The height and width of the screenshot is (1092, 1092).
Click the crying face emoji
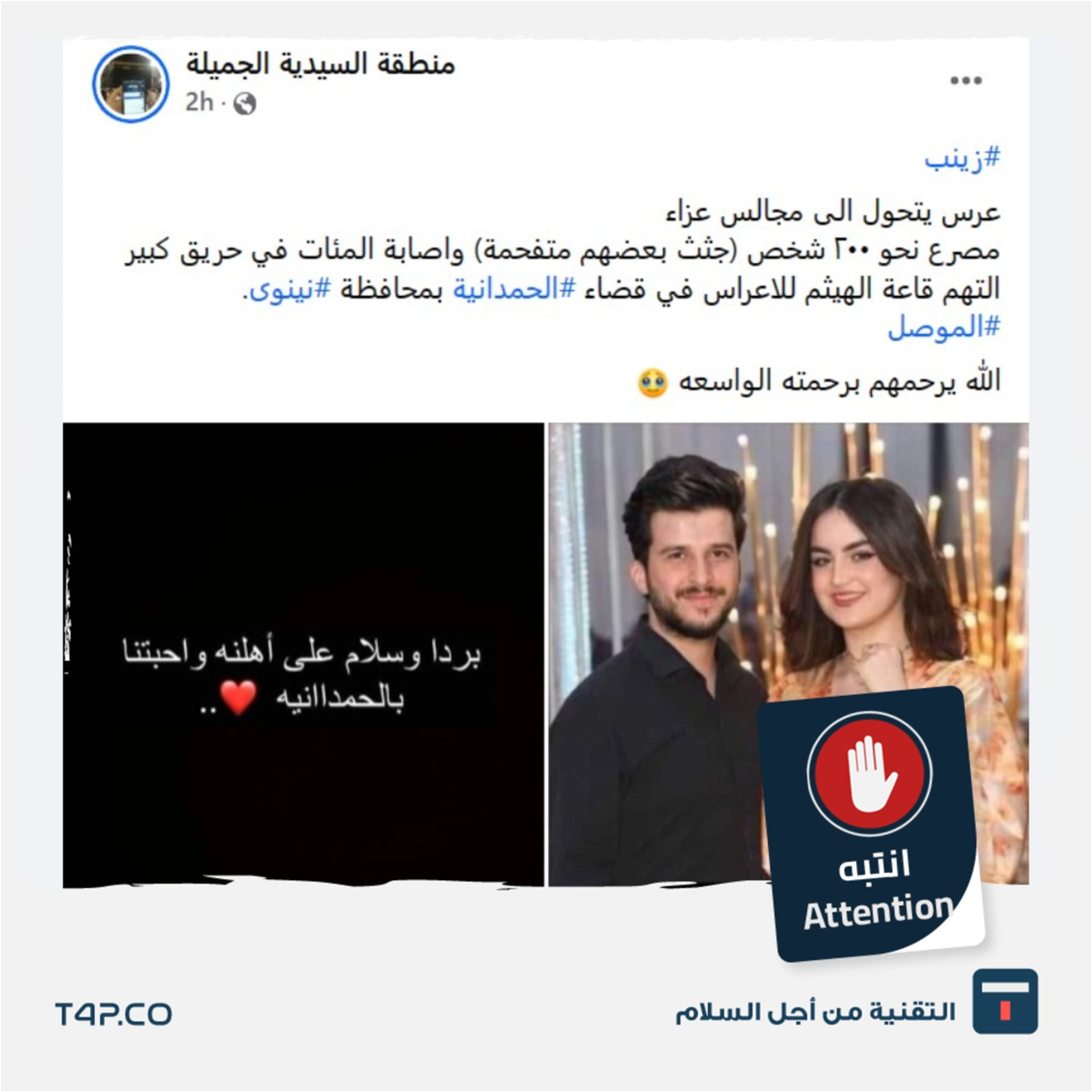coord(652,383)
